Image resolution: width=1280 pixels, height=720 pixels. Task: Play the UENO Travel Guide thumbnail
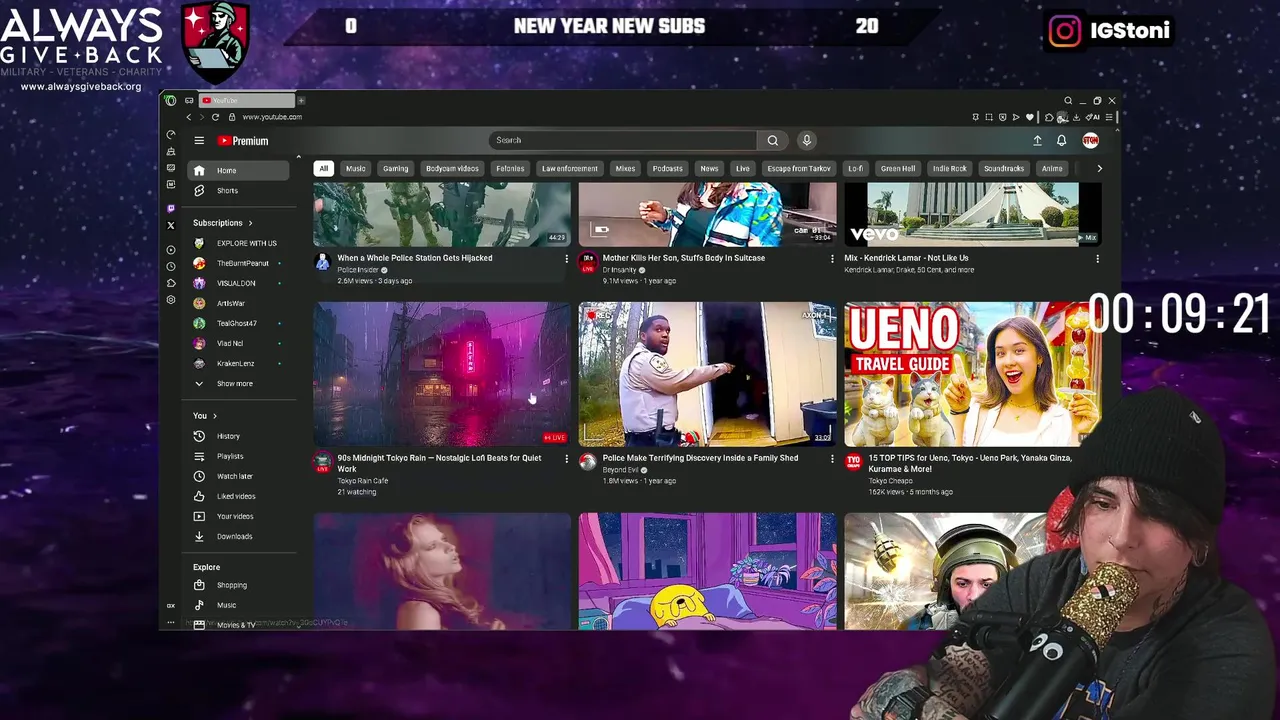coord(972,374)
